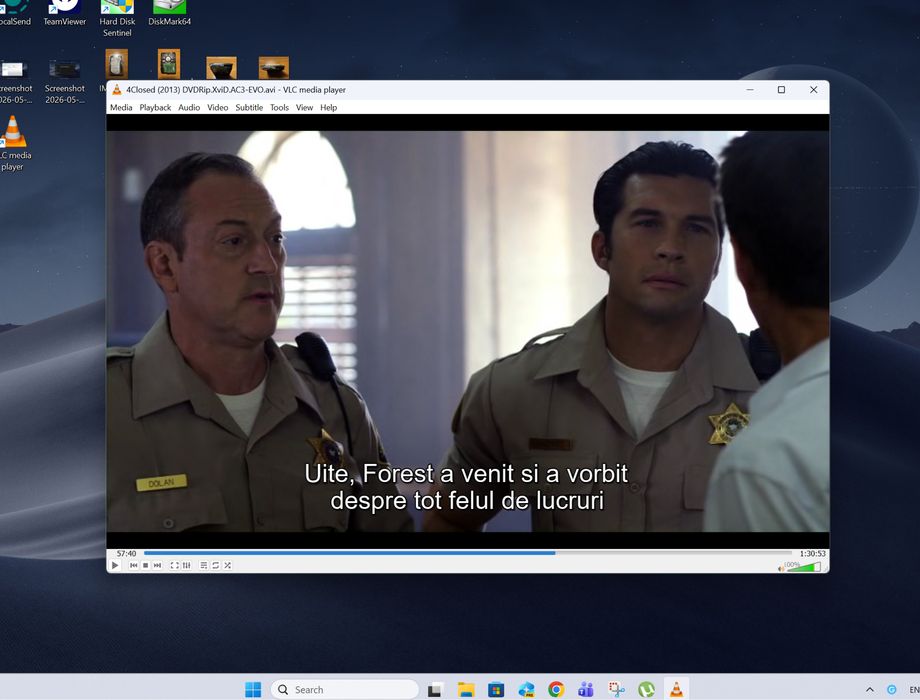Click the VLC taskbar icon
The image size is (920, 700).
[x=676, y=689]
